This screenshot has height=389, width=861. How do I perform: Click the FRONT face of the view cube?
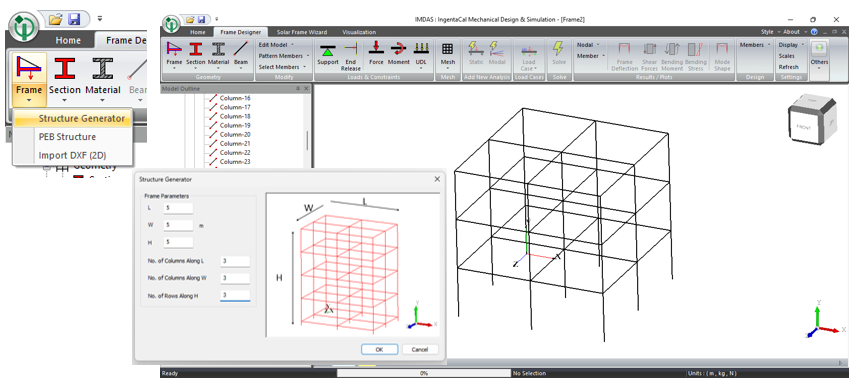tap(803, 127)
